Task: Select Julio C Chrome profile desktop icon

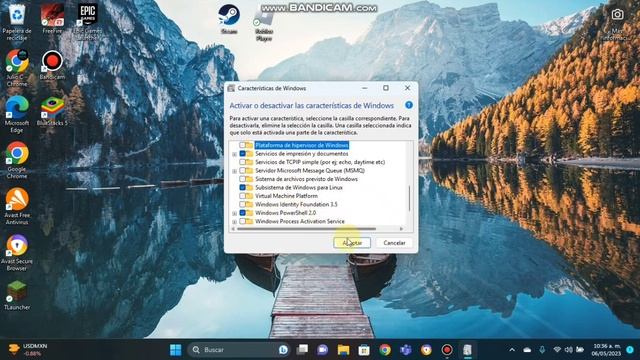Action: (17, 68)
